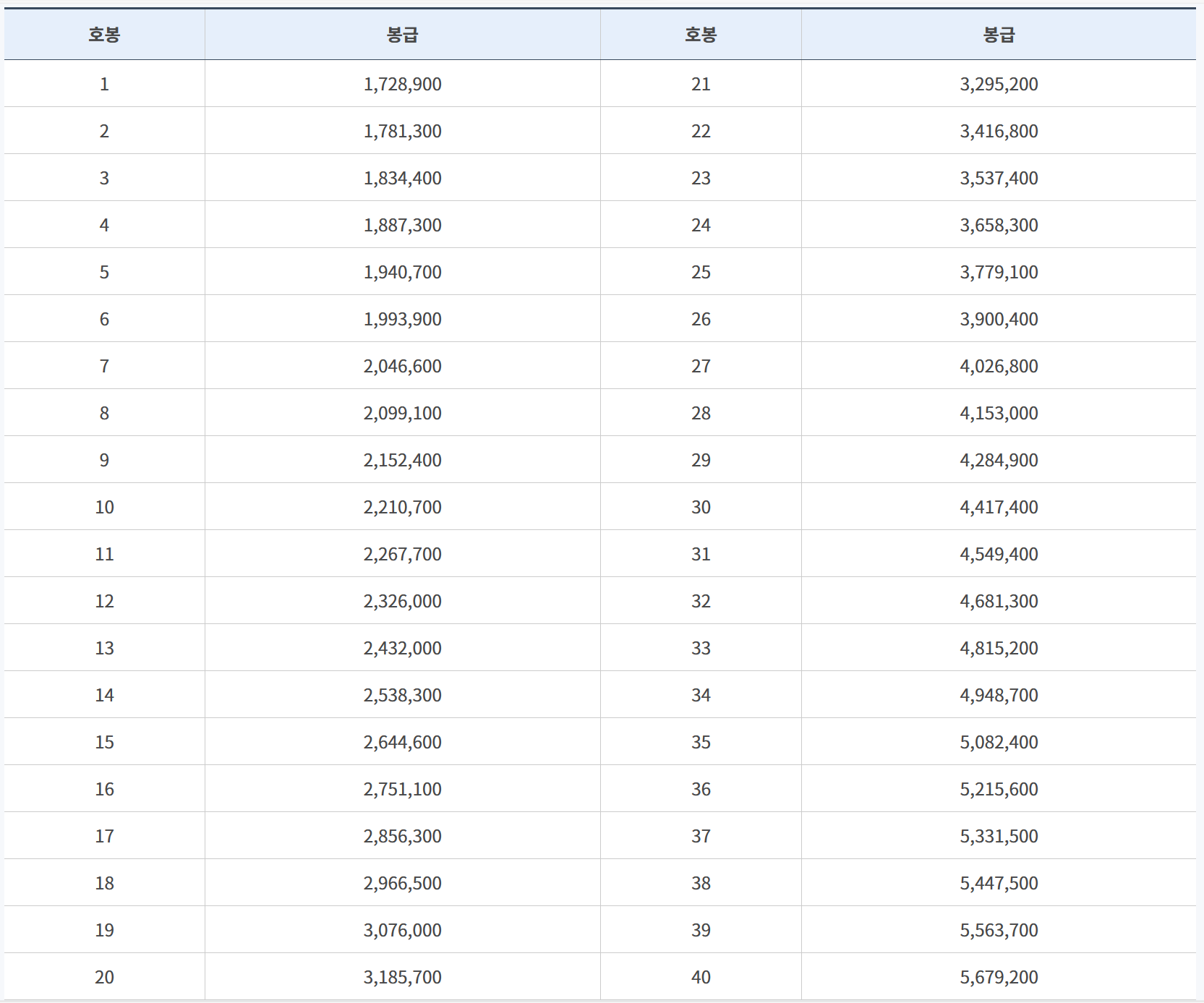Viewport: 1204px width, 1003px height.
Task: Select the salary value 2,267,700
Action: point(402,554)
